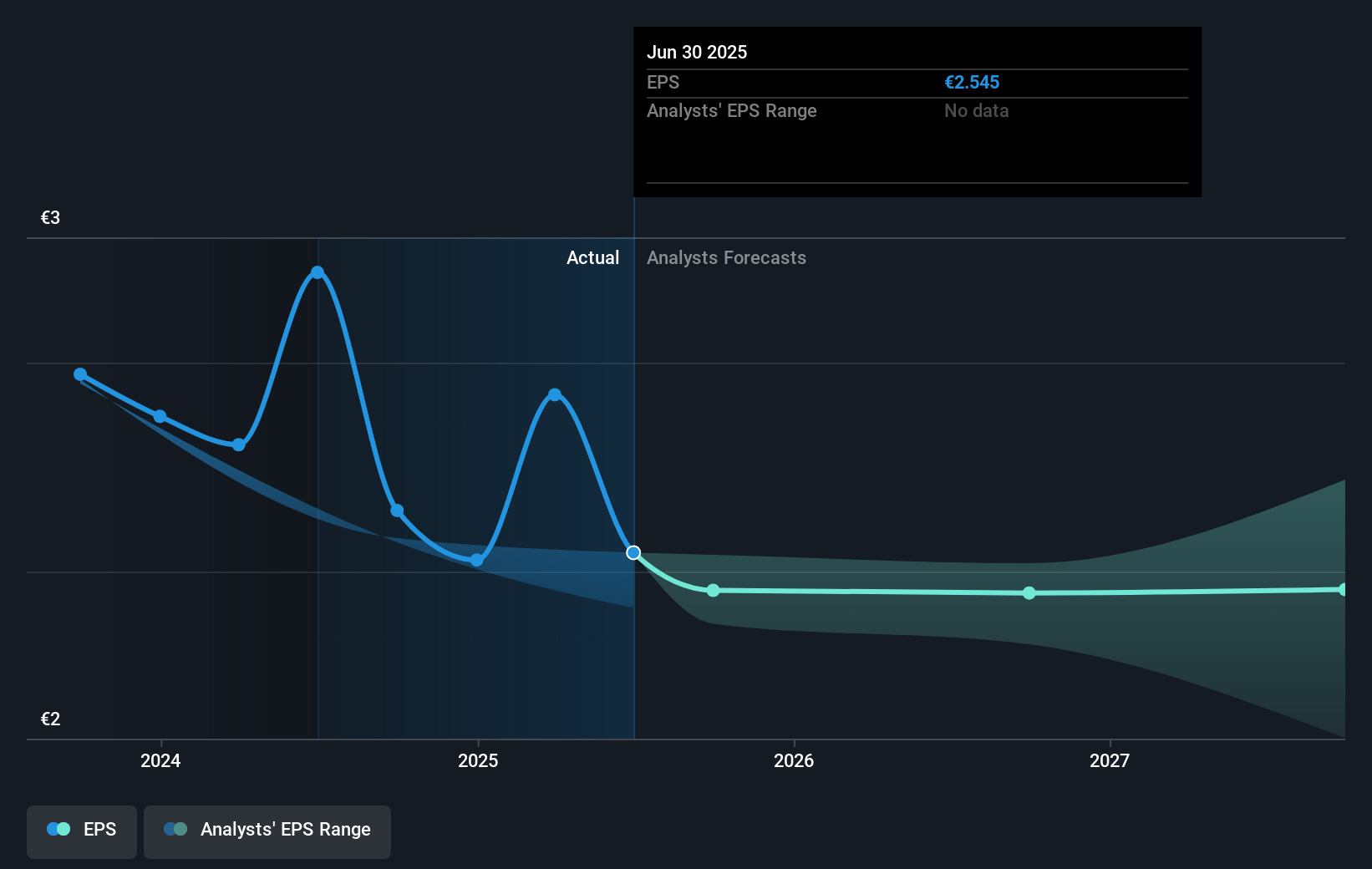Viewport: 1372px width, 869px height.
Task: Toggle the EPS series via its legend entry
Action: pos(81,829)
